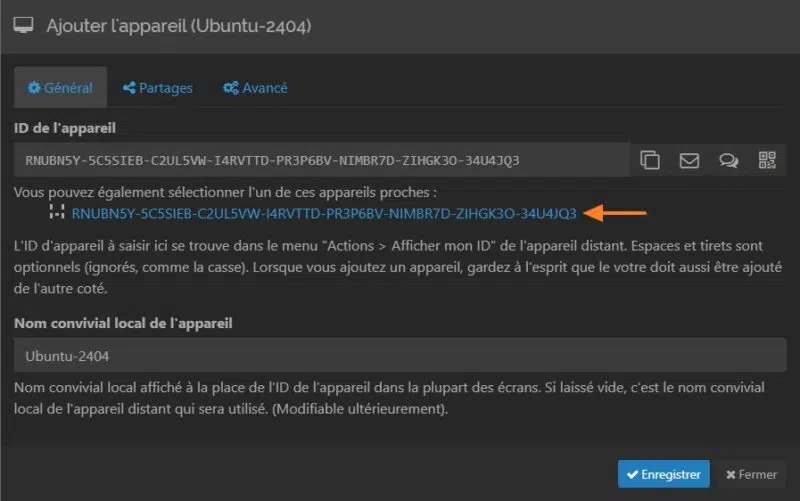The width and height of the screenshot is (800, 501).
Task: Select the nearby device ID link
Action: pyautogui.click(x=324, y=213)
